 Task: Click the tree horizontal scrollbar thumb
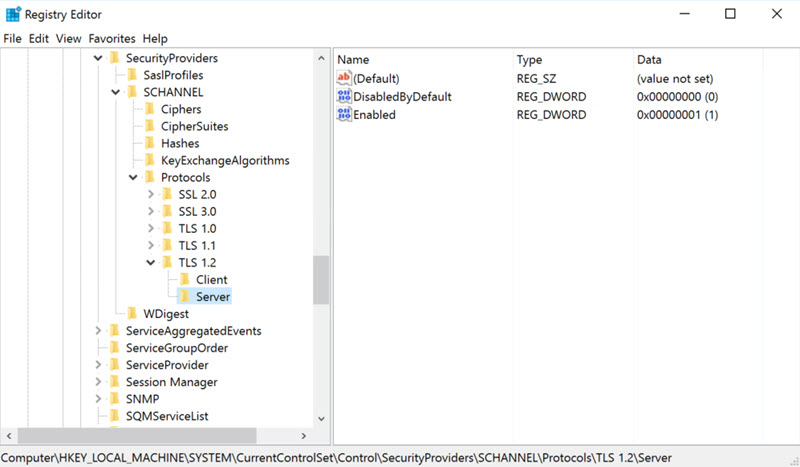pyautogui.click(x=137, y=435)
